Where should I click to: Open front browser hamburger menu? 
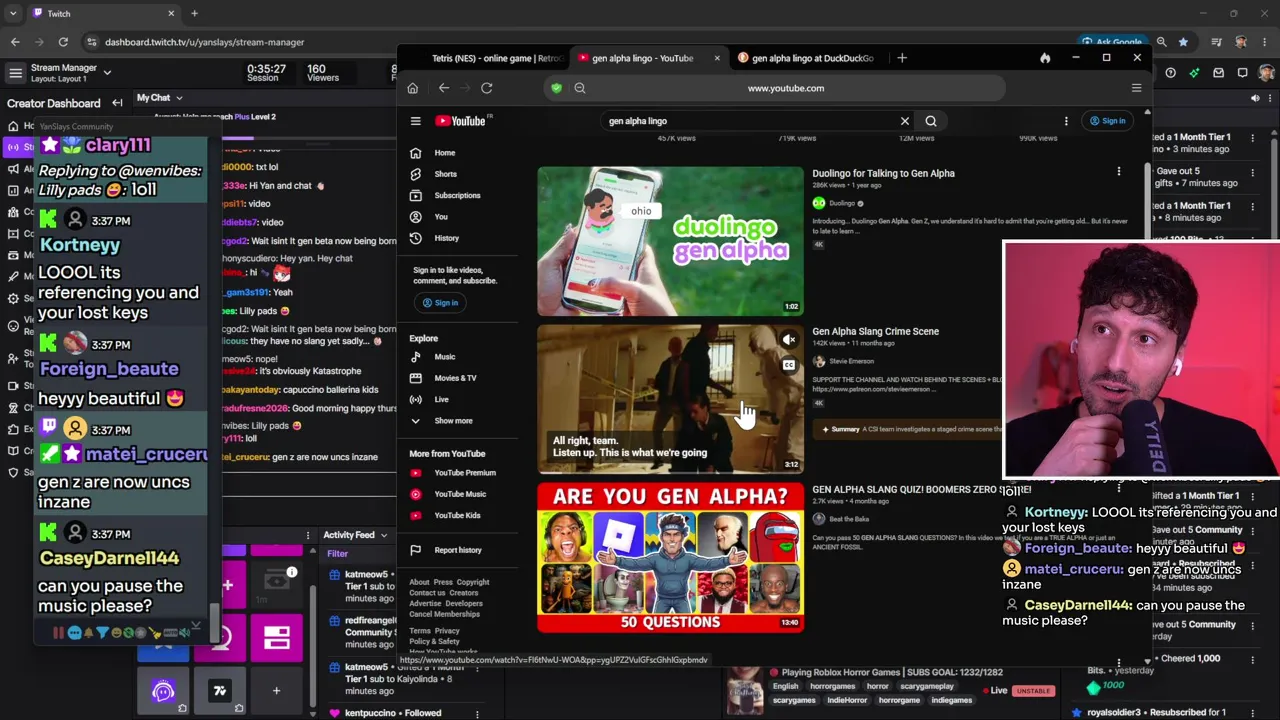click(1136, 88)
